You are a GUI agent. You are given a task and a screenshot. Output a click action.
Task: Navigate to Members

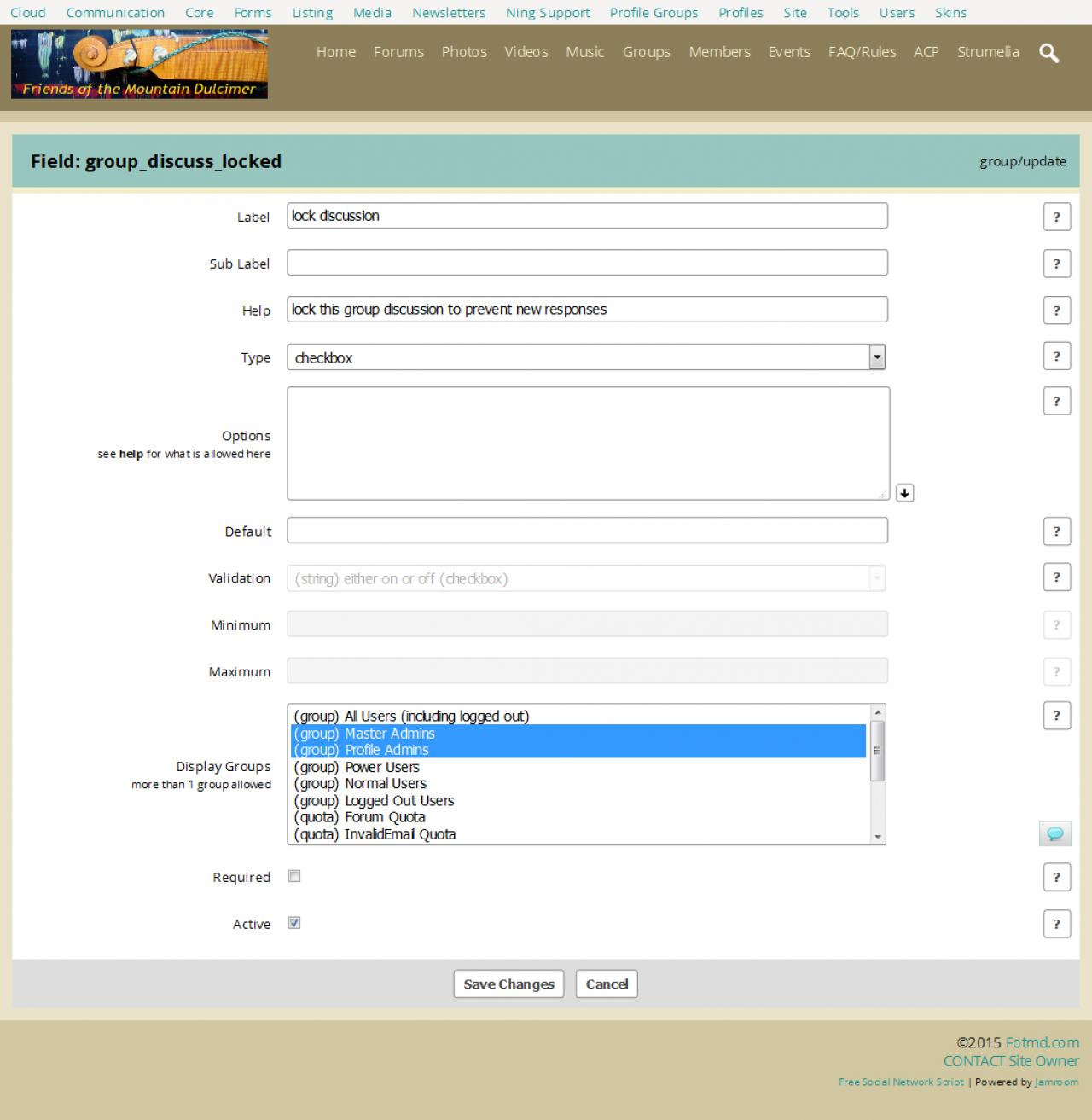[x=720, y=52]
